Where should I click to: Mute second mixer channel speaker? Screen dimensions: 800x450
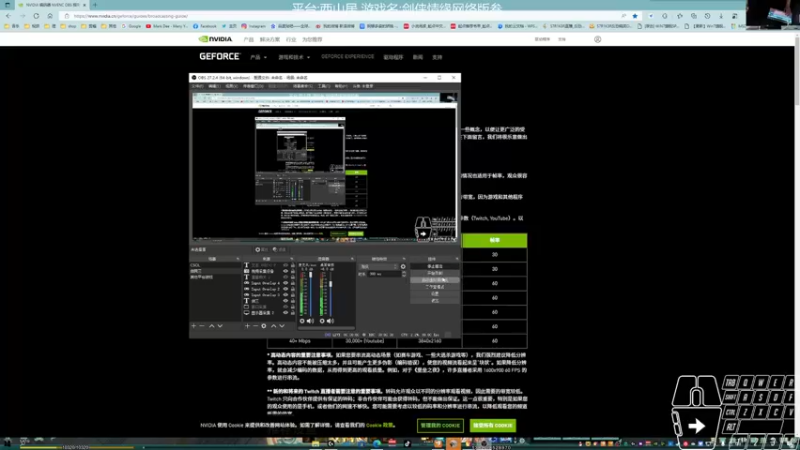(330, 321)
